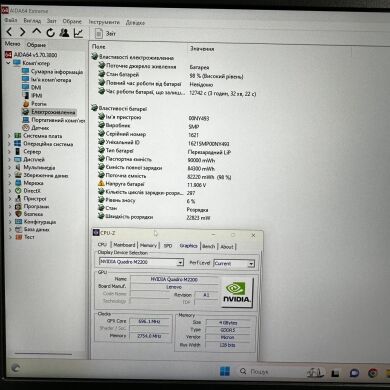
Task: Expand the Операційна система node
Action: tap(9, 144)
